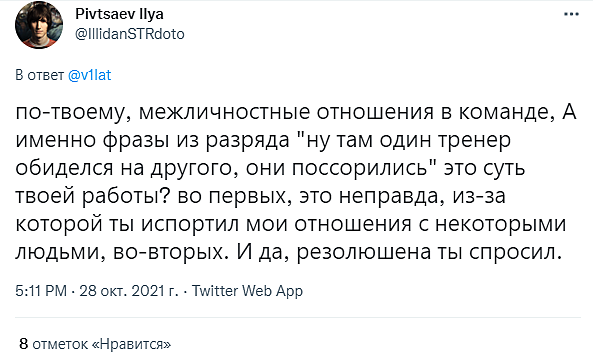Open the 5:11 PM timestamp link
The width and height of the screenshot is (593, 364).
[41, 291]
